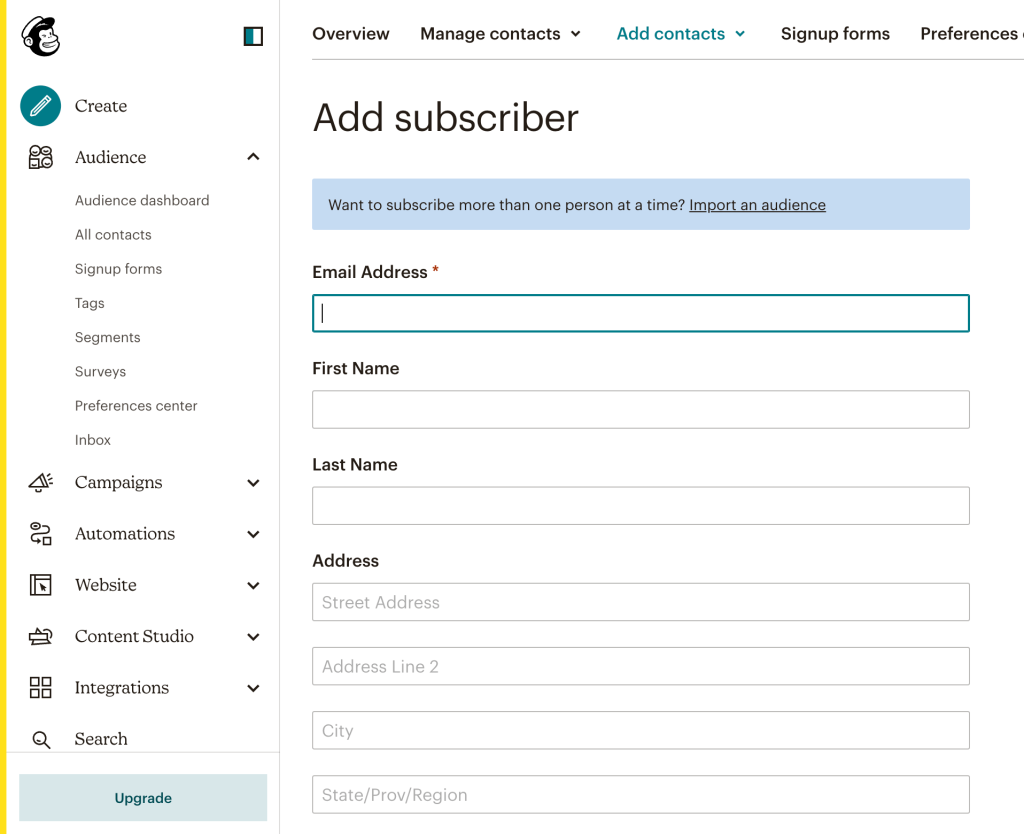Click the Automations icon
Screen dimensions: 1024x834
coord(40,533)
